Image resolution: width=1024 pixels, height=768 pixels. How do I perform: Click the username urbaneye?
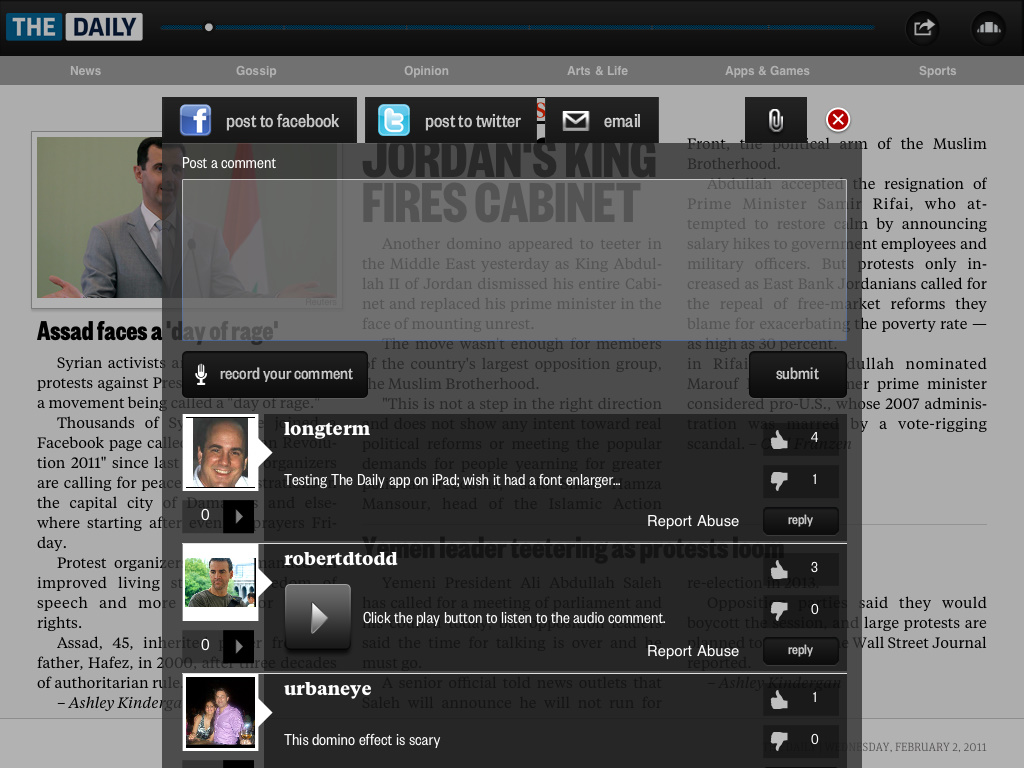[x=327, y=690]
